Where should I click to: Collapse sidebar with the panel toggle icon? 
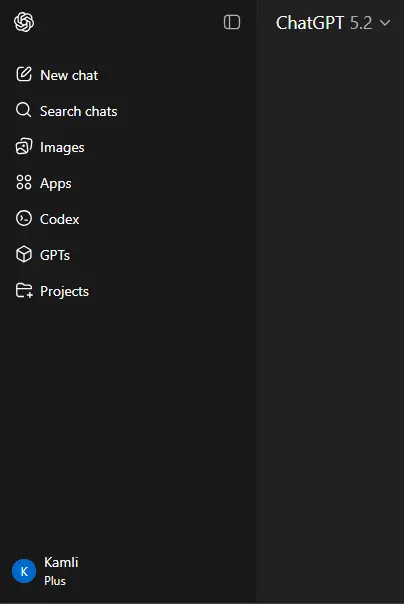coord(232,22)
